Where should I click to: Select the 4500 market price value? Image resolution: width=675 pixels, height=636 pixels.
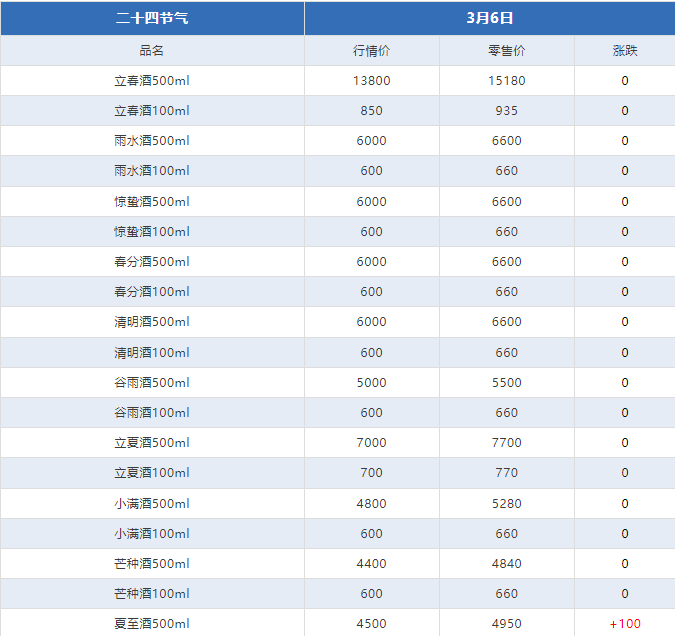tap(372, 624)
